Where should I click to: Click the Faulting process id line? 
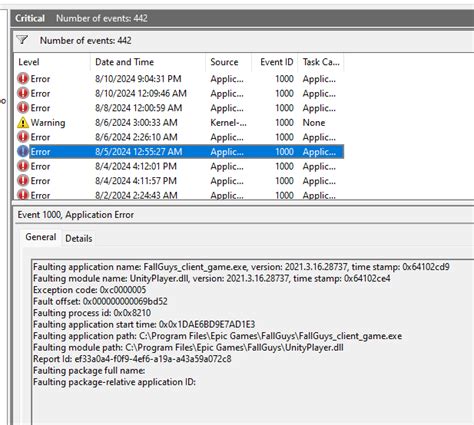[x=92, y=313]
